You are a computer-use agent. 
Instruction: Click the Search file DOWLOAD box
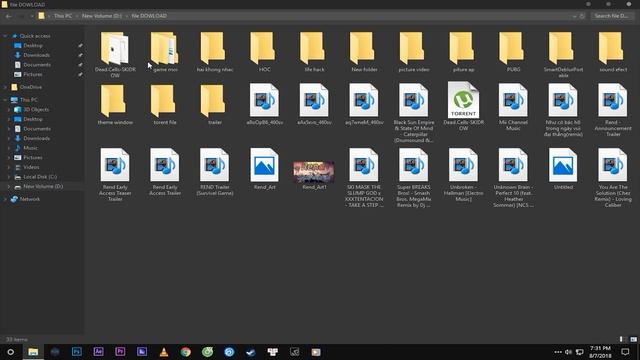[x=612, y=16]
